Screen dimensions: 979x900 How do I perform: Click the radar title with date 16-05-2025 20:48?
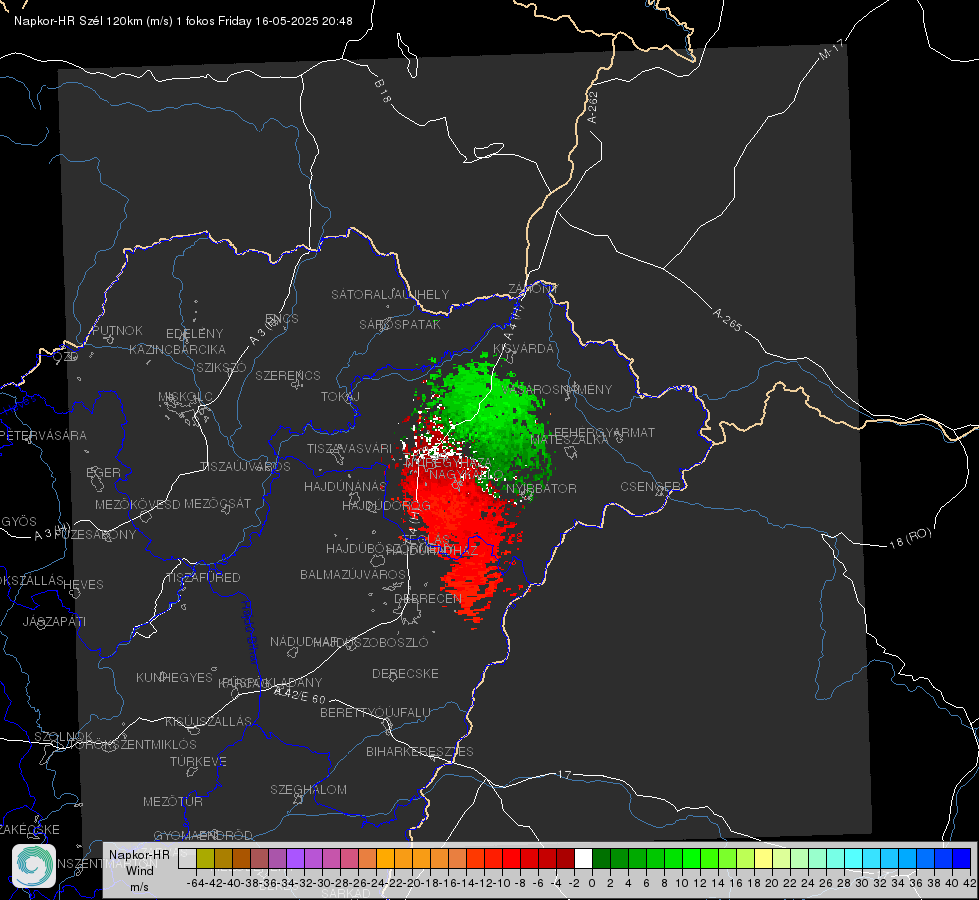(183, 21)
